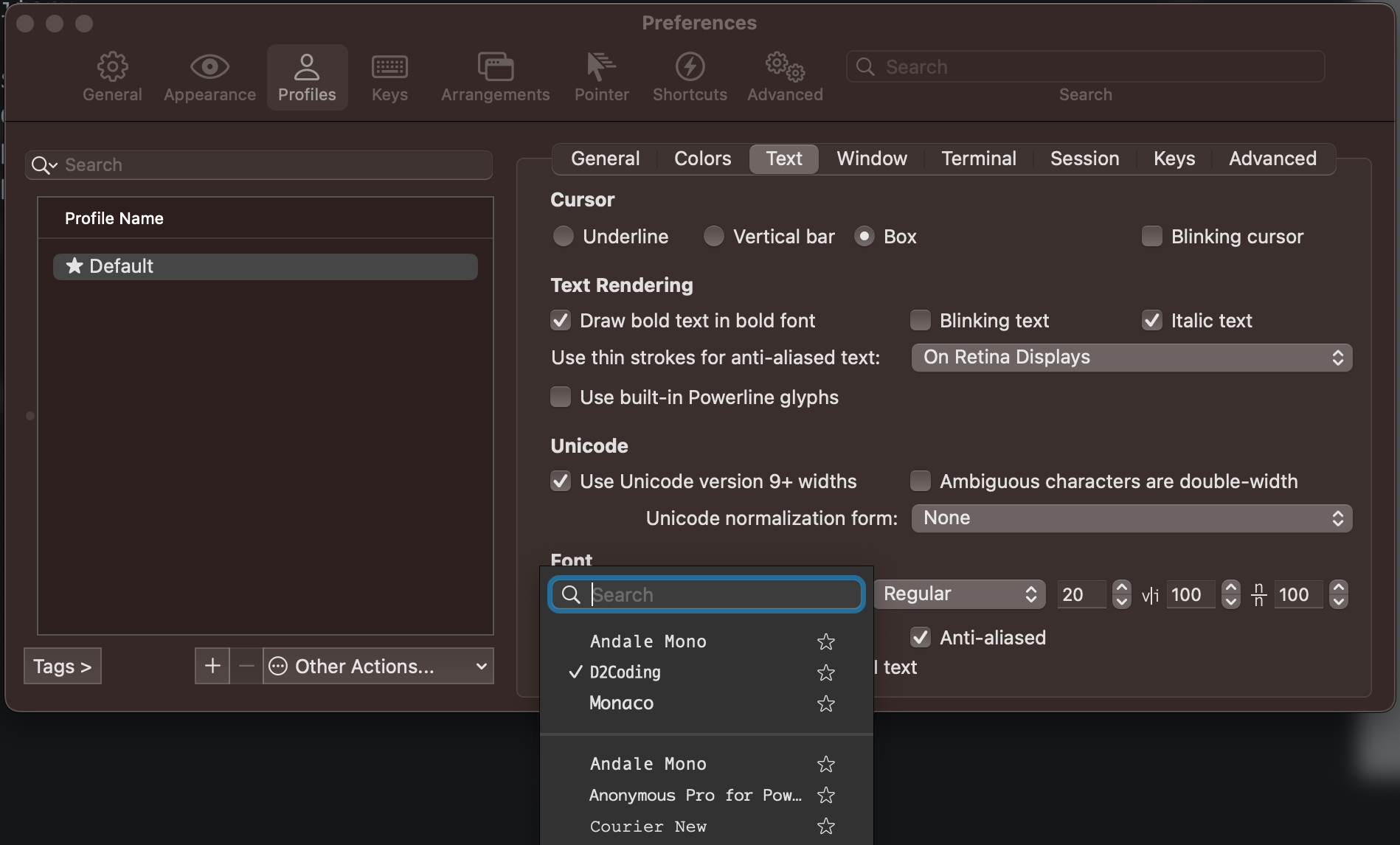Star Anonymous Pro for Powerline font
1400x845 pixels.
(x=826, y=795)
